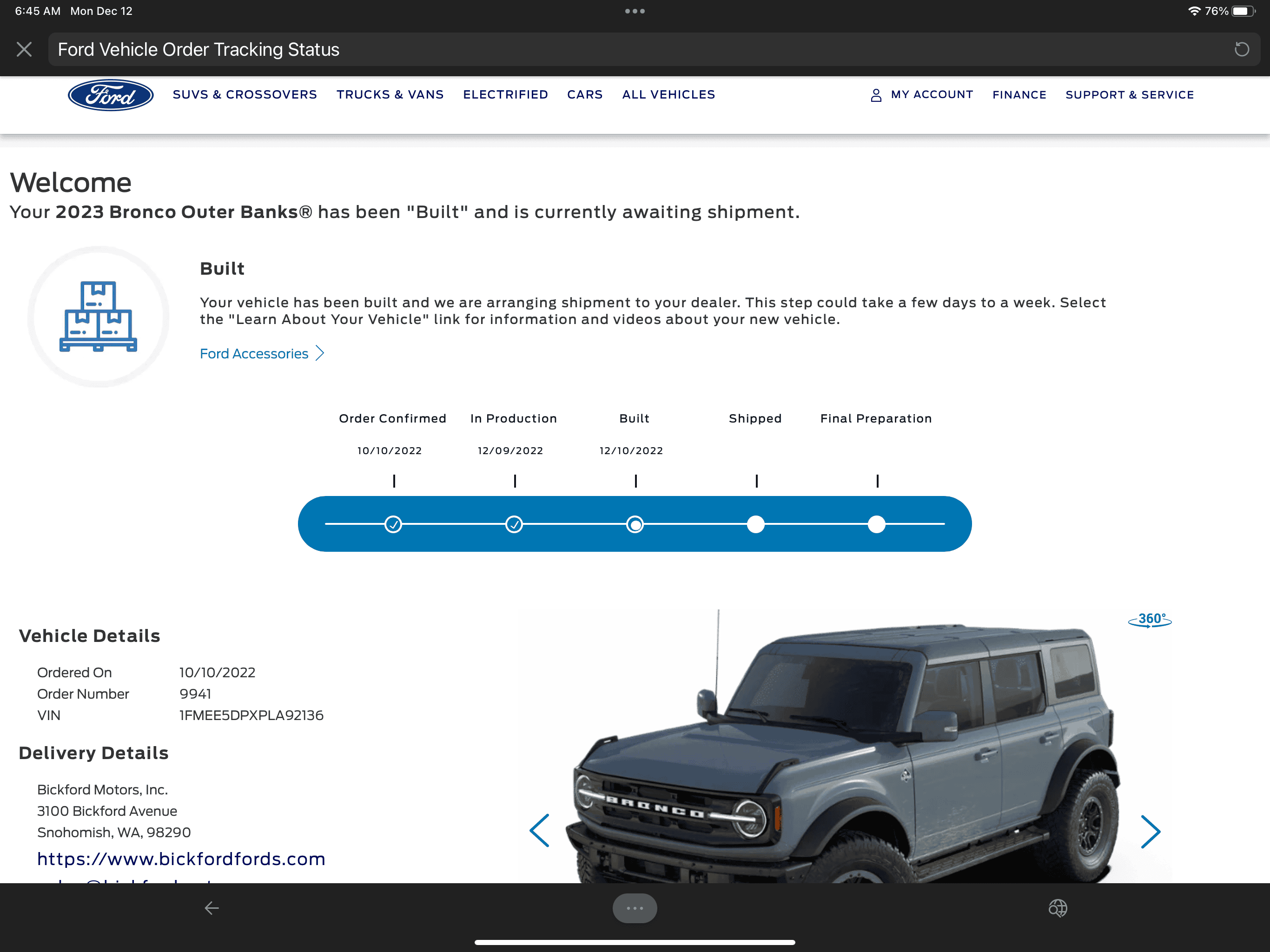The width and height of the screenshot is (1270, 952).
Task: Tap the 360° view icon
Action: click(1150, 620)
